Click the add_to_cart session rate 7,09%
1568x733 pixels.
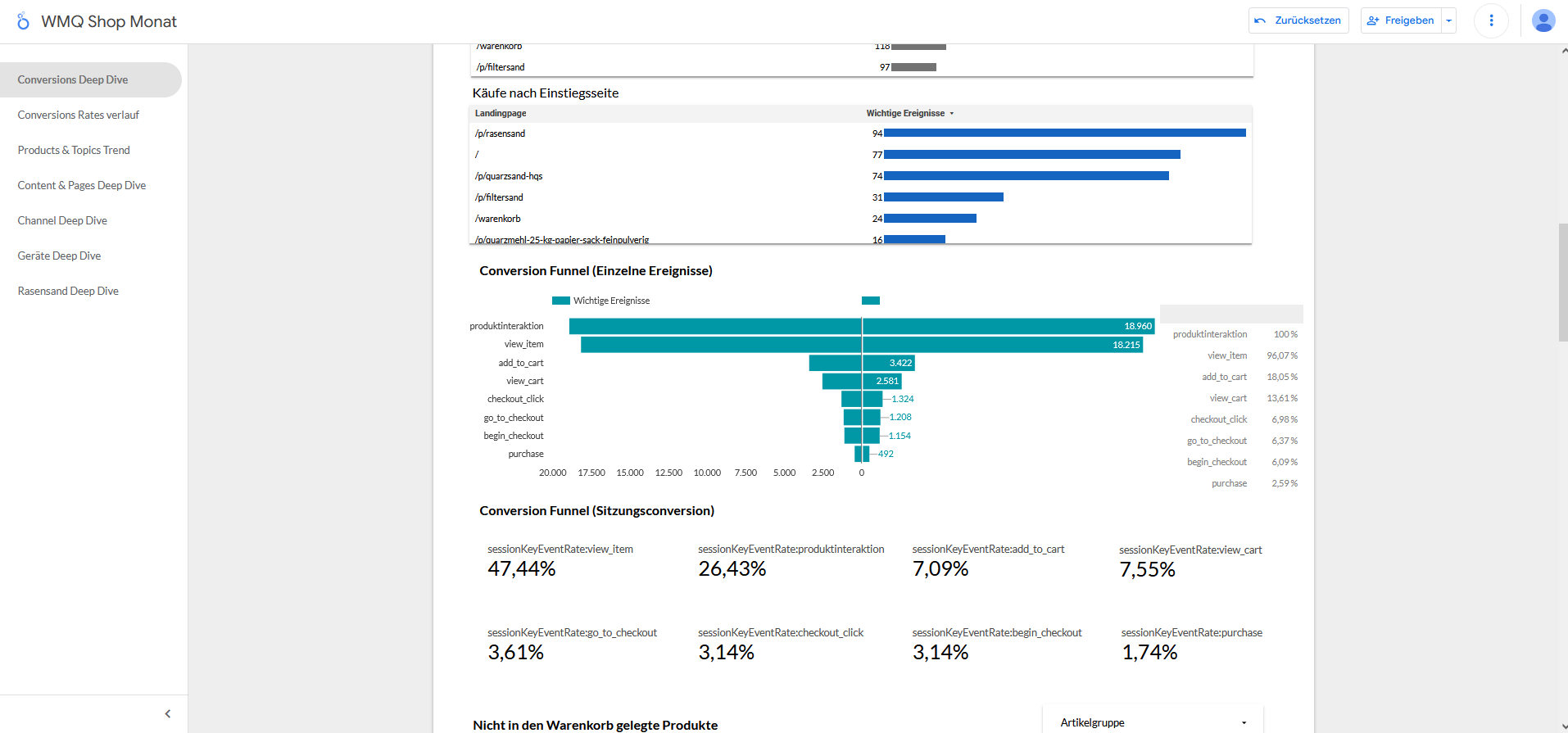click(940, 568)
